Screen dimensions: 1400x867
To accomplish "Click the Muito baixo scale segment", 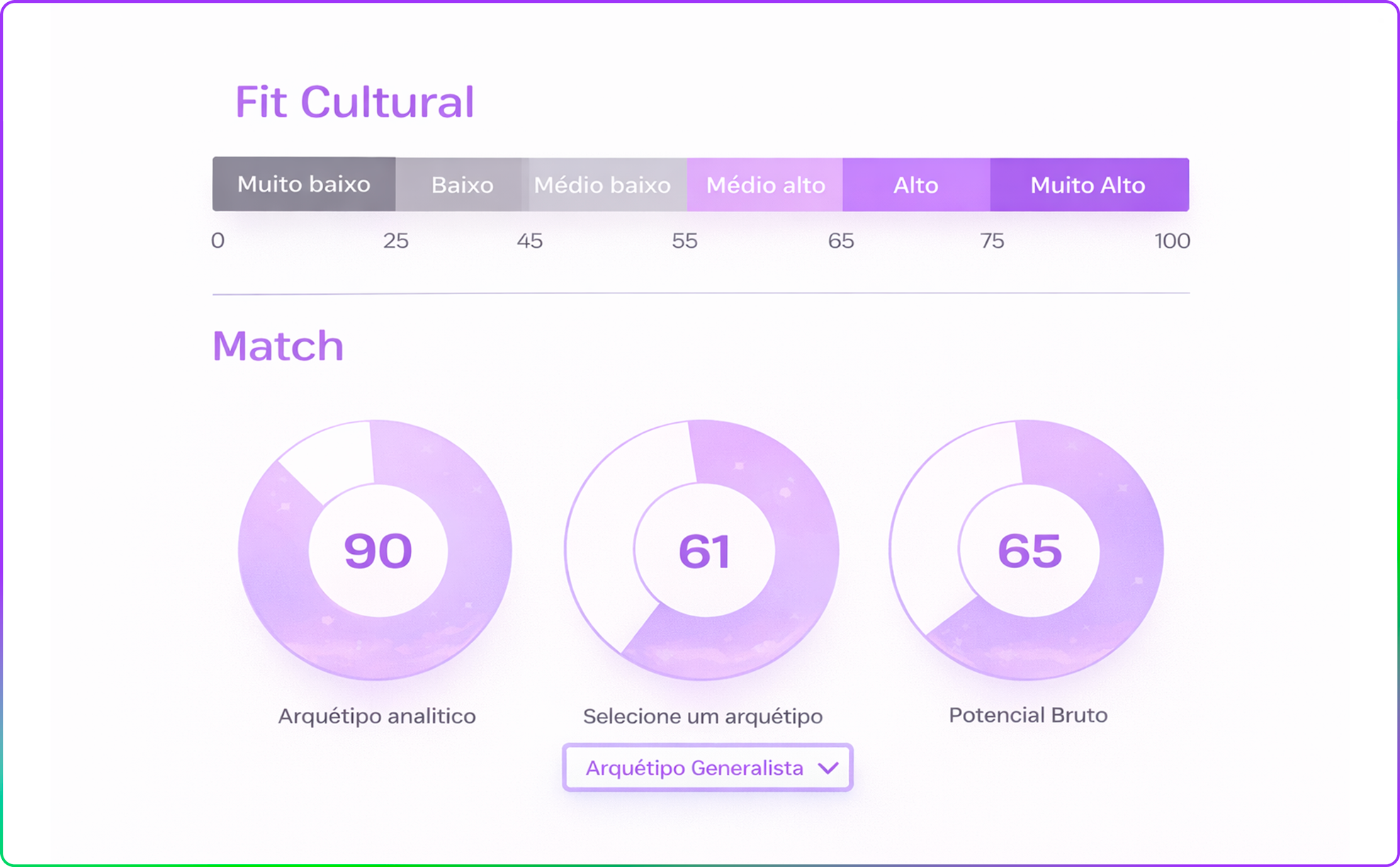I will coord(303,184).
